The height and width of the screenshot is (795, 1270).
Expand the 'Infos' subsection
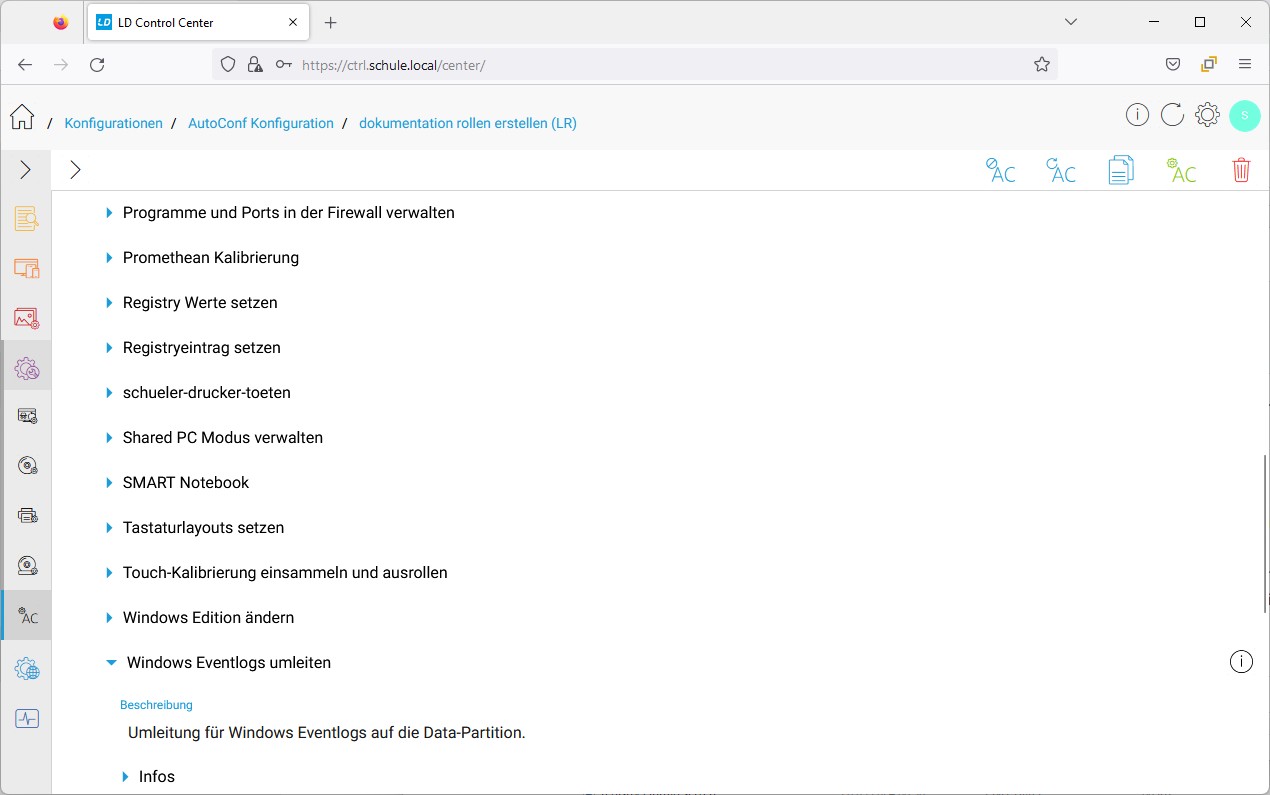click(x=125, y=776)
